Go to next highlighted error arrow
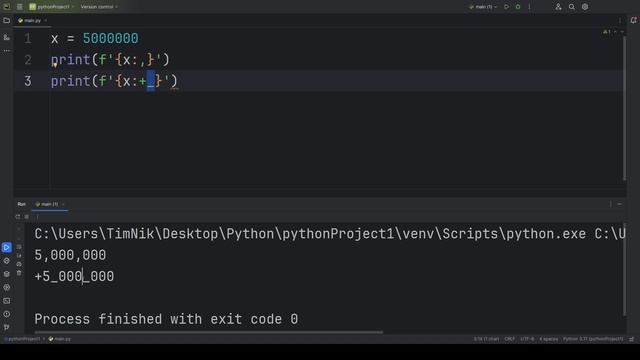640x360 pixels. (622, 32)
